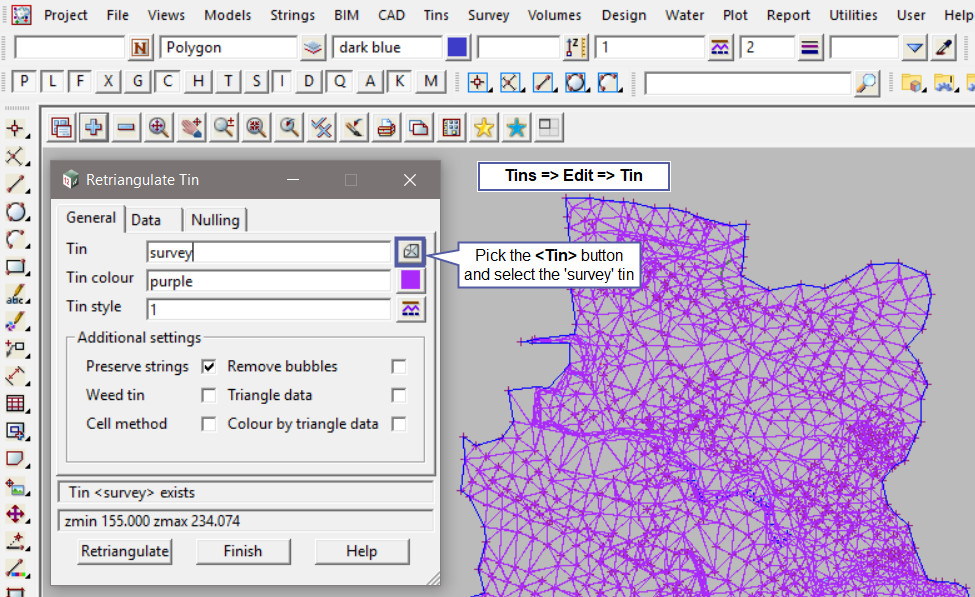Tick the Weed tin checkbox

209,395
